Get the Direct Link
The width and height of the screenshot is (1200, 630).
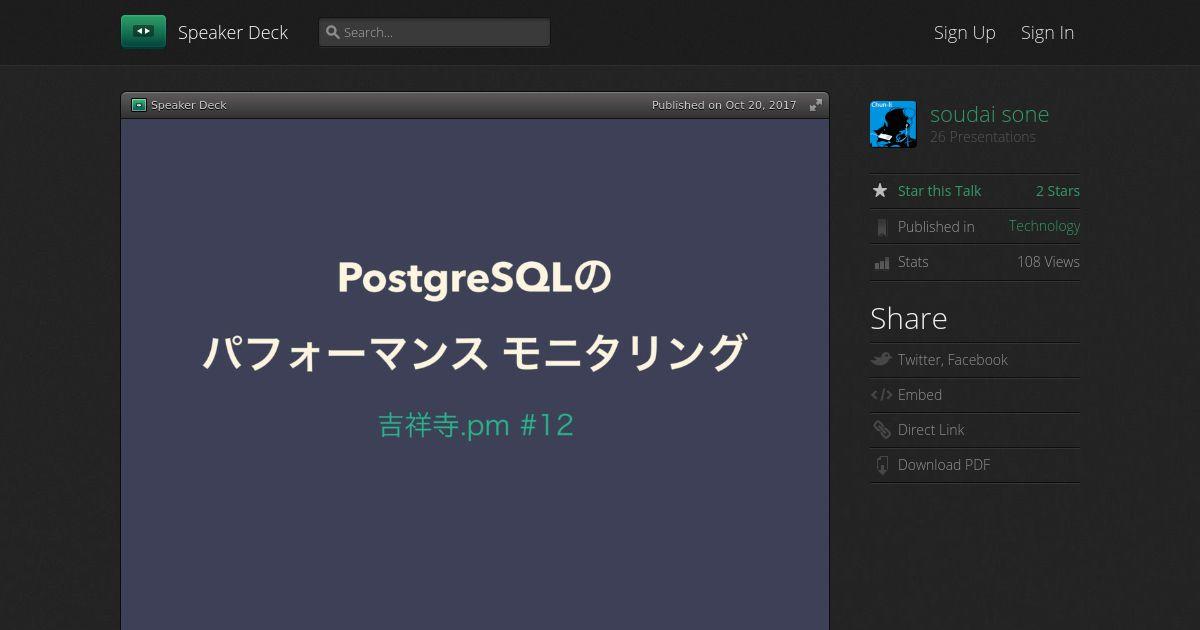tap(931, 430)
